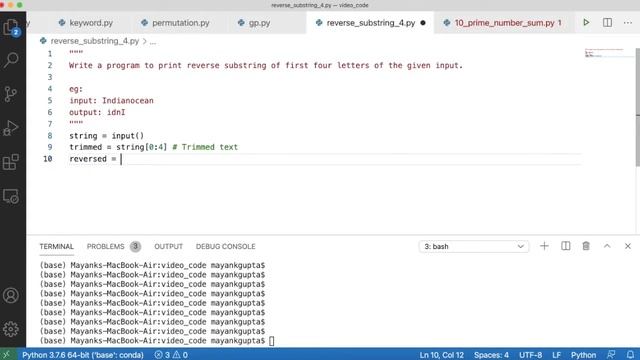This screenshot has height=360, width=640.
Task: Select reverse_substring_4.py editor tab
Action: (x=370, y=23)
